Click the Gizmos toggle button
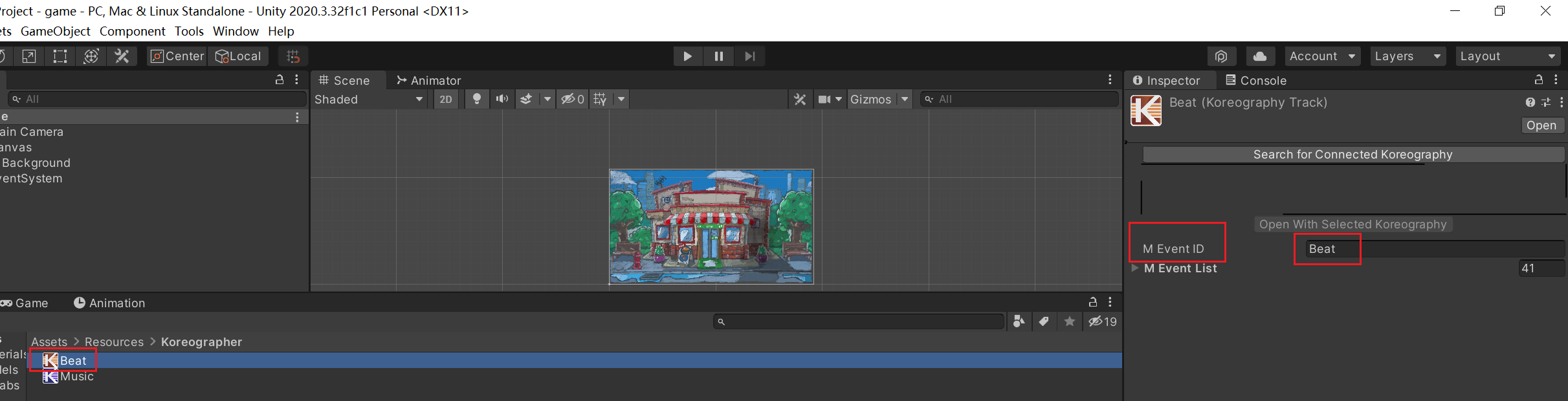This screenshot has width=1568, height=401. [871, 99]
